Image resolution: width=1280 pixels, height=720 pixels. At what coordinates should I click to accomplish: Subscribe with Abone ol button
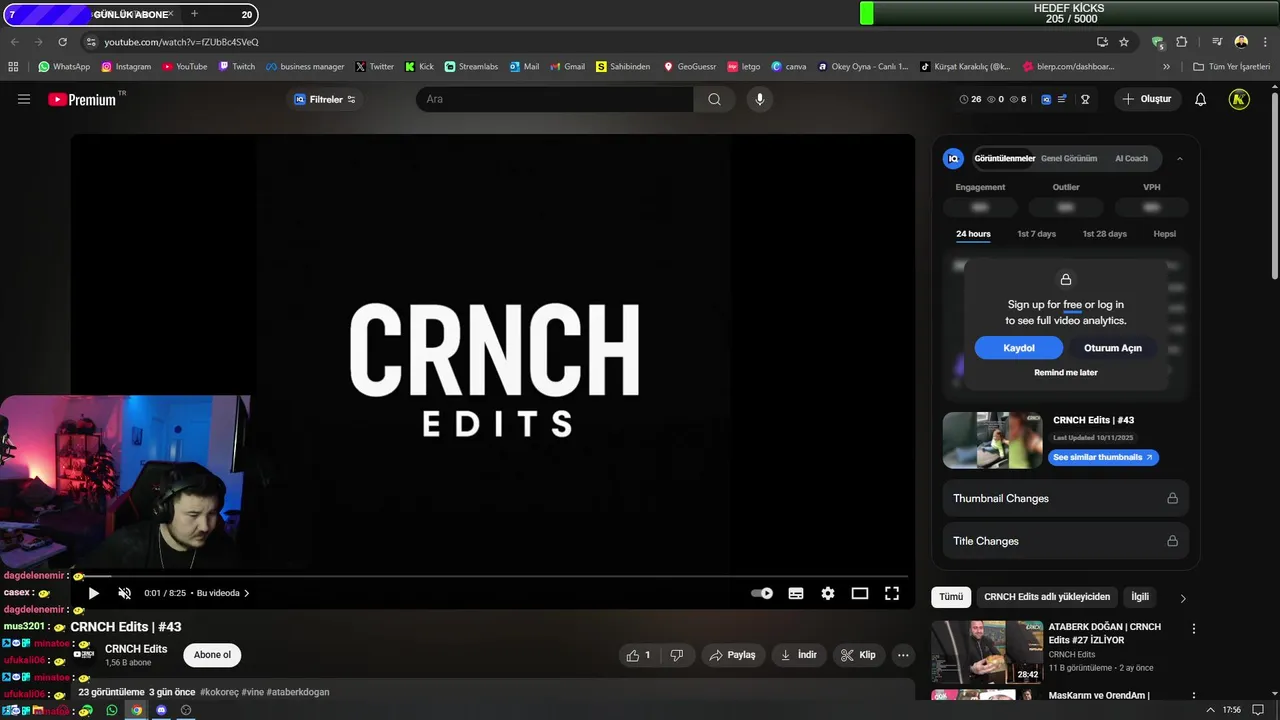pyautogui.click(x=212, y=655)
